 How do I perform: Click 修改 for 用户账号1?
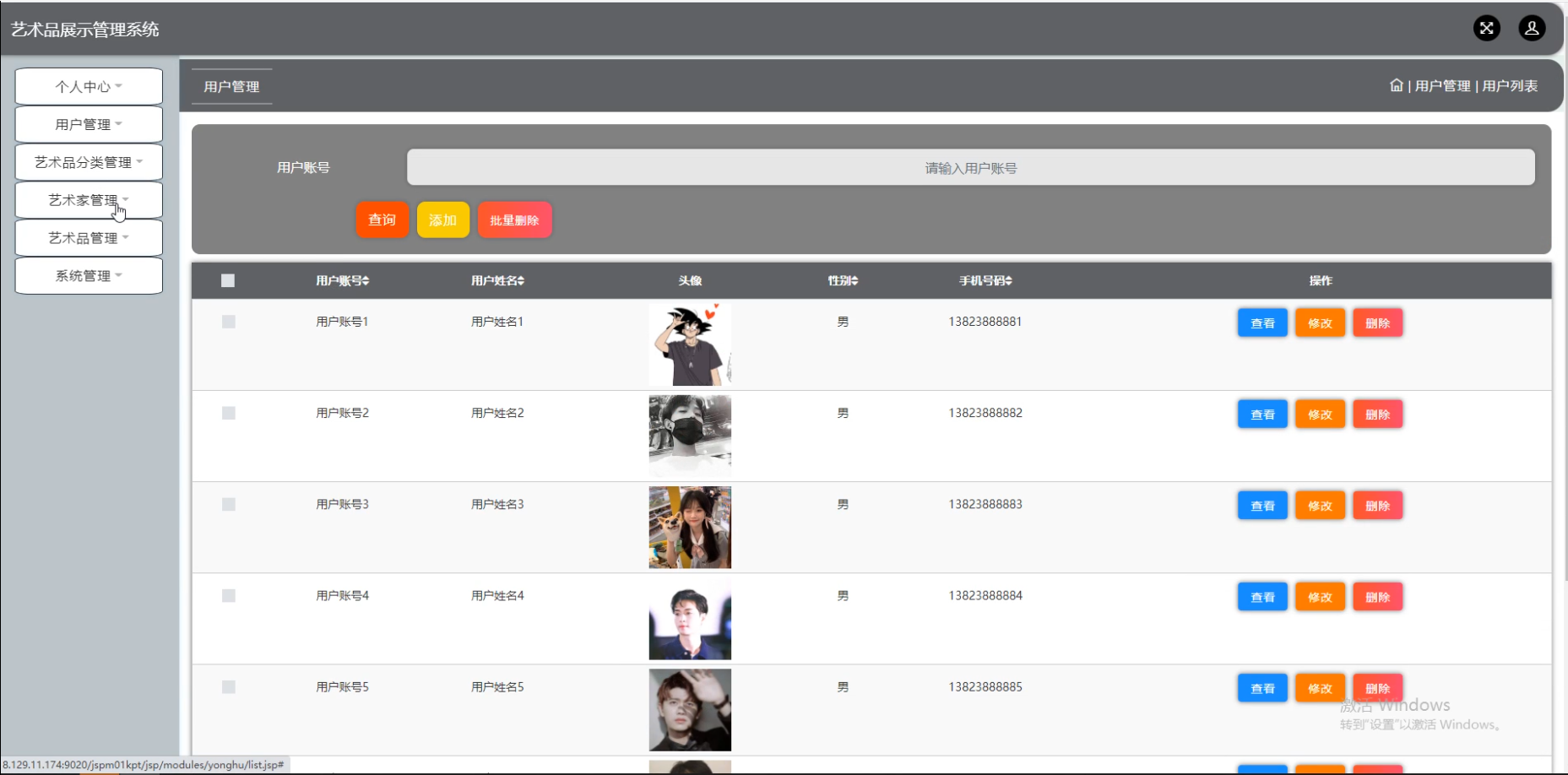[x=1320, y=322]
